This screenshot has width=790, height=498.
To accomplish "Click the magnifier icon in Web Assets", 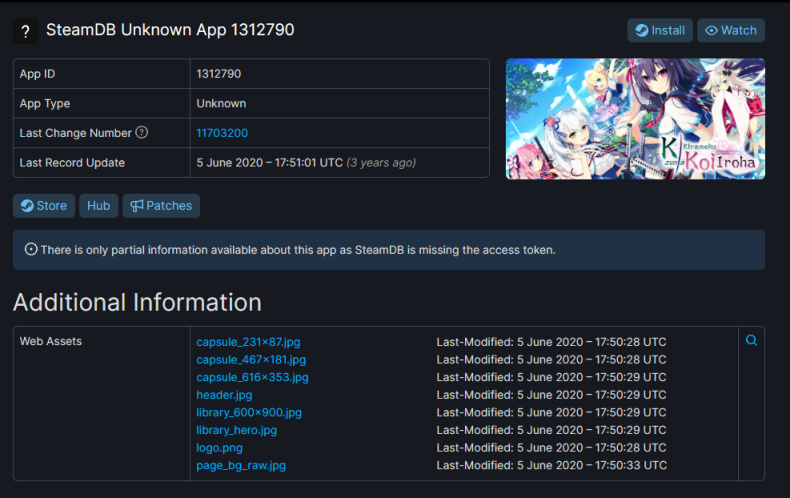I will (x=751, y=340).
